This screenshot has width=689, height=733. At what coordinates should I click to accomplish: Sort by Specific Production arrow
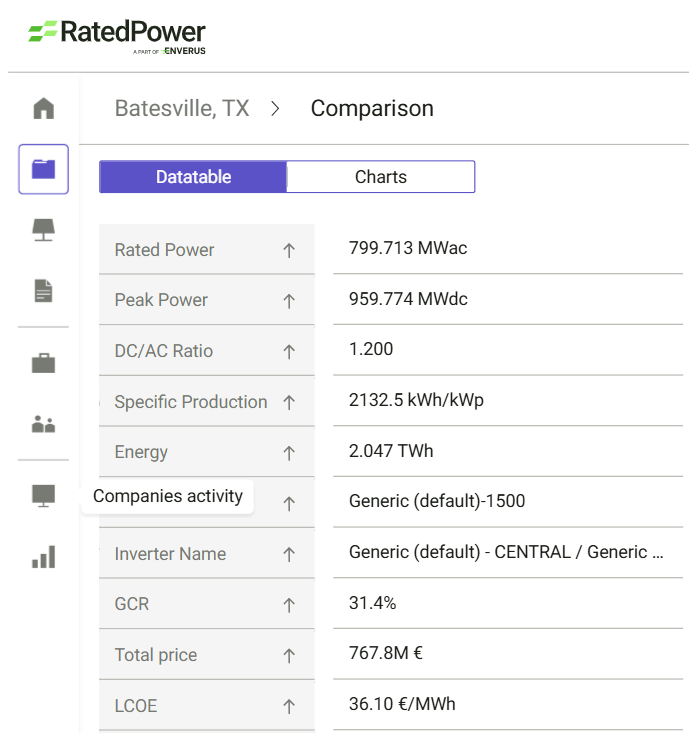coord(289,403)
